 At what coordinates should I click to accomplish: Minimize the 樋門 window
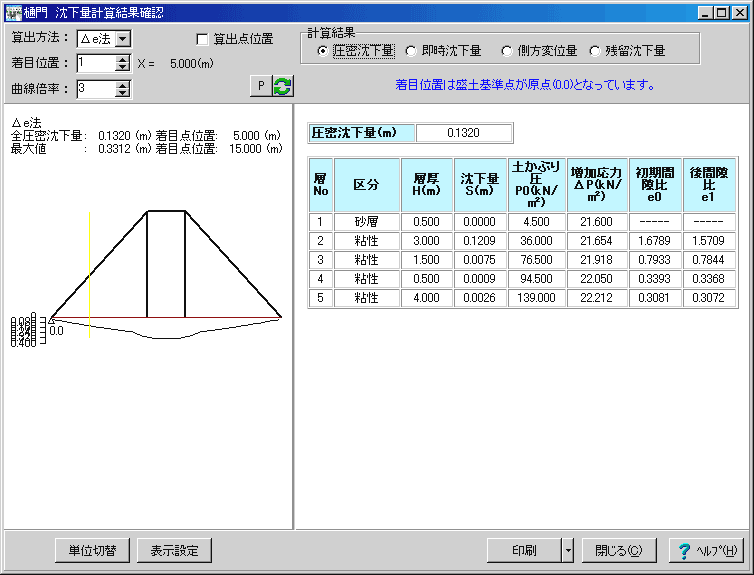pos(705,13)
